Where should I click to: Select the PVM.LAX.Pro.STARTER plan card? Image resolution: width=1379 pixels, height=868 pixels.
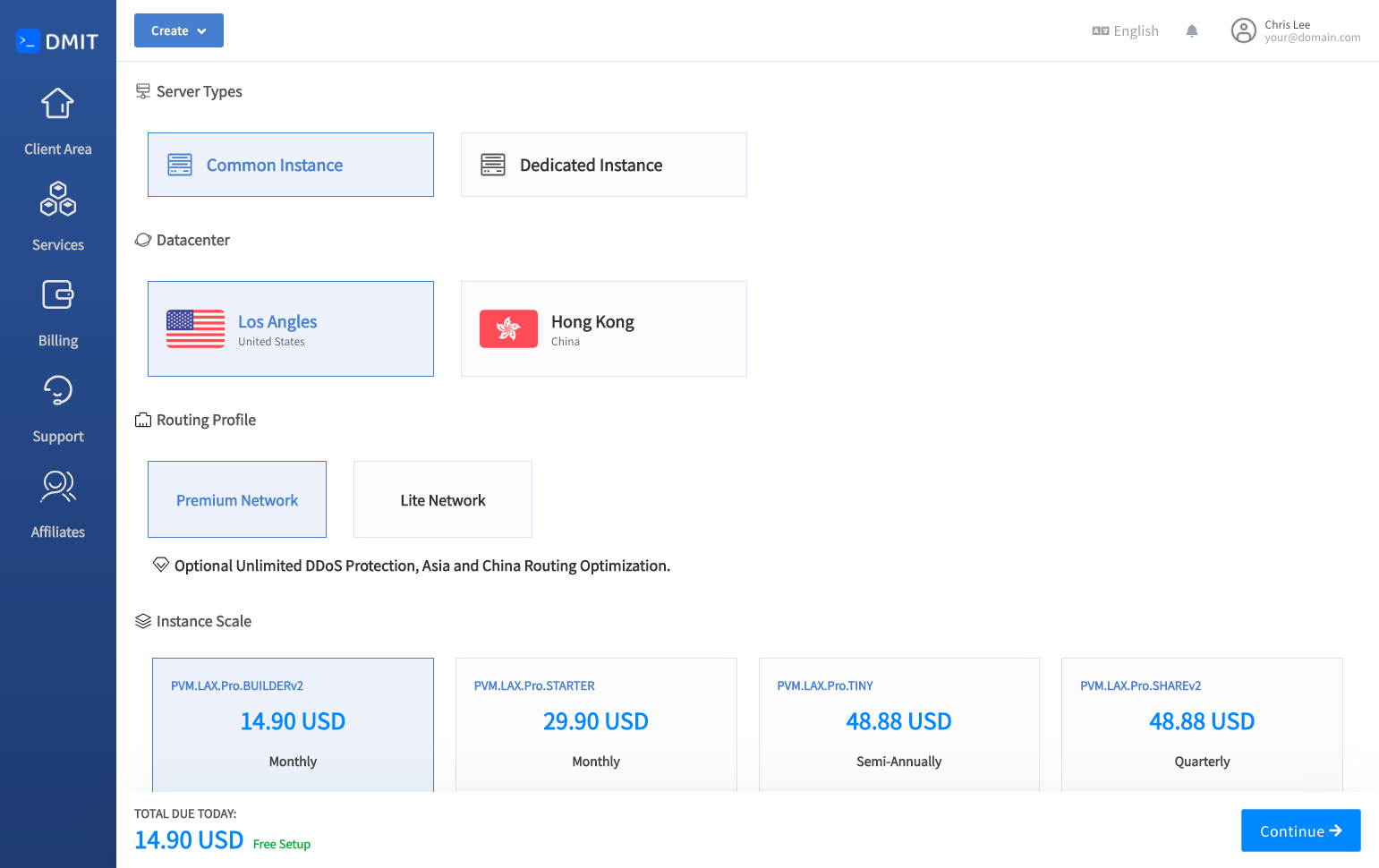coord(596,723)
